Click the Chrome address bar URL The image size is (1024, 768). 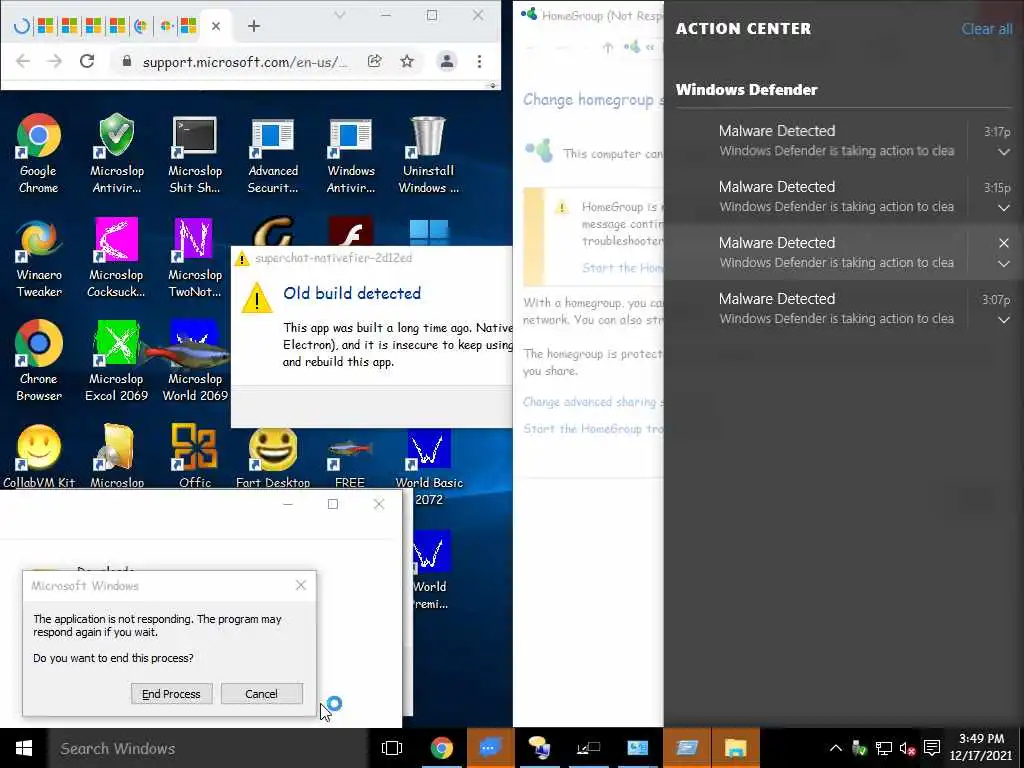(245, 62)
